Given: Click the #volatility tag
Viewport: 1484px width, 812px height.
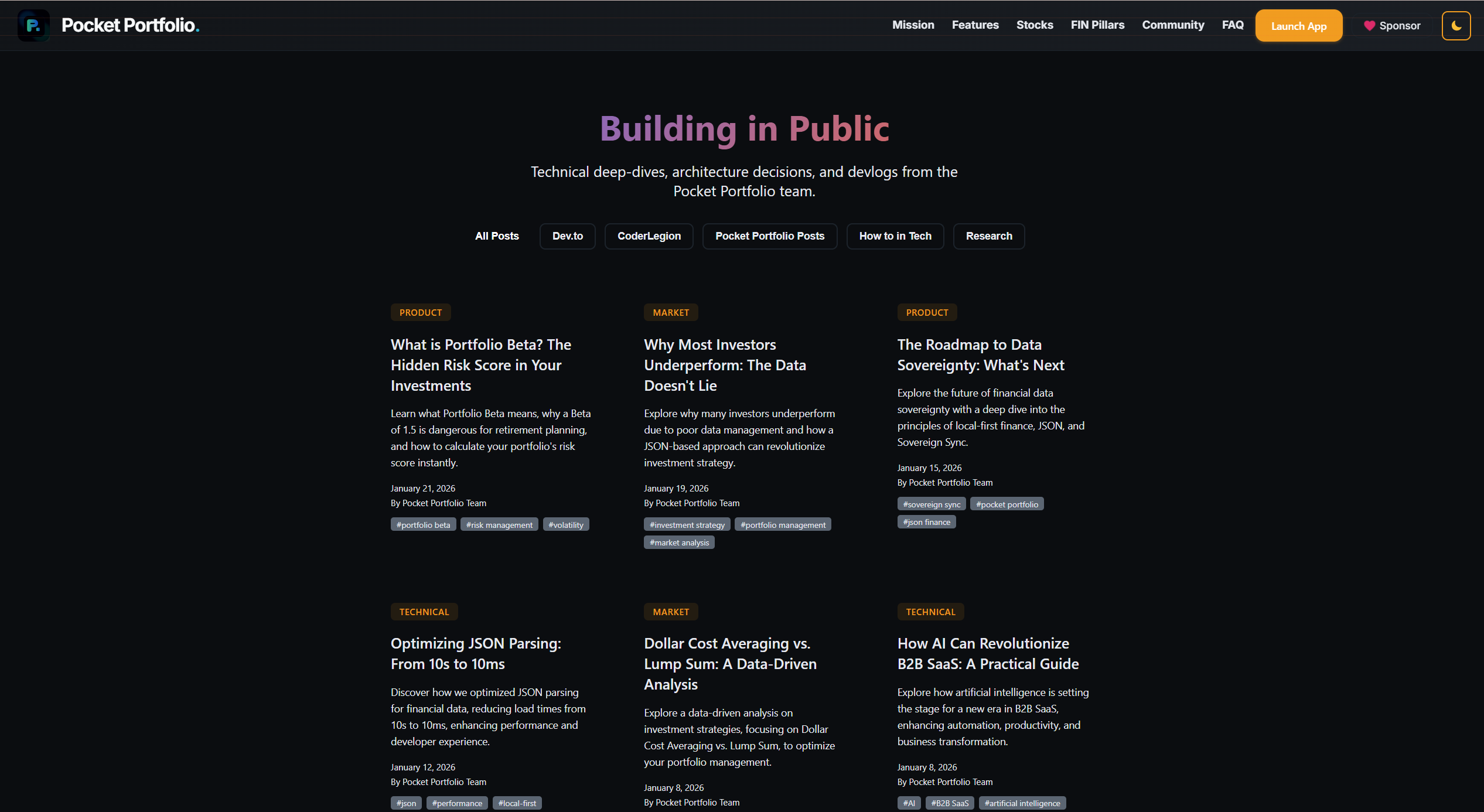Looking at the screenshot, I should (566, 524).
